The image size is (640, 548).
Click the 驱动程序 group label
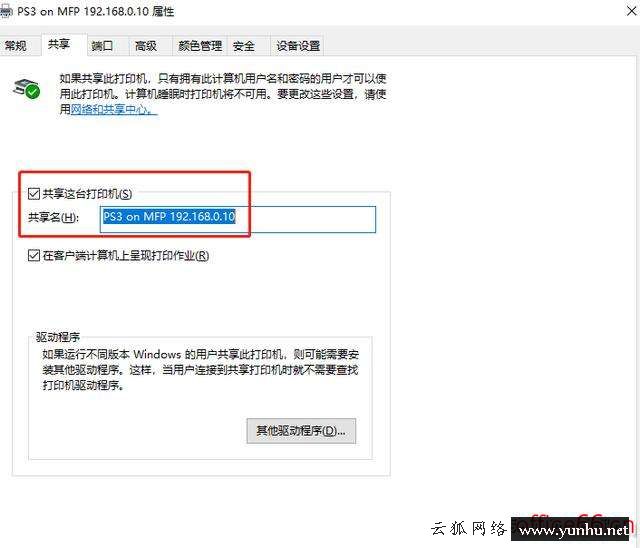click(58, 337)
